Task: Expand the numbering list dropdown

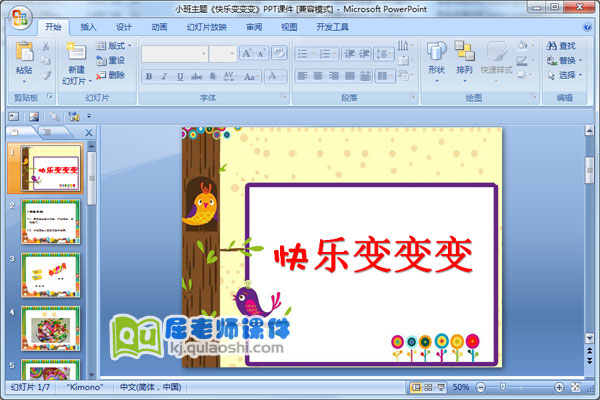Action: [x=335, y=54]
